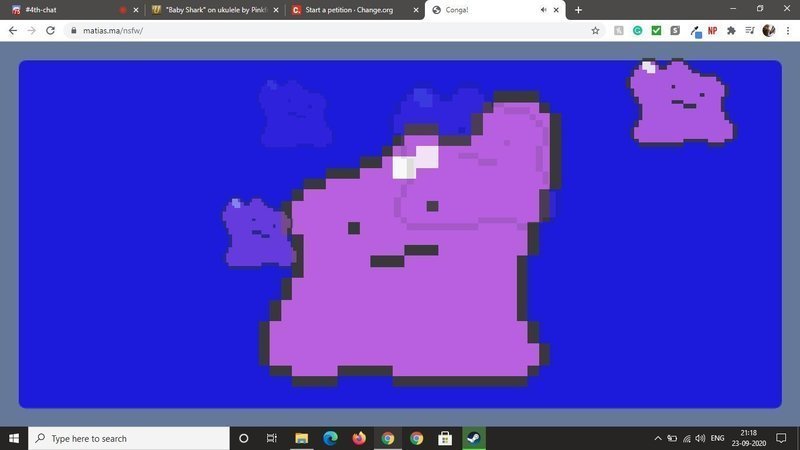Open the Grammarly extension
The height and width of the screenshot is (450, 800).
637,30
